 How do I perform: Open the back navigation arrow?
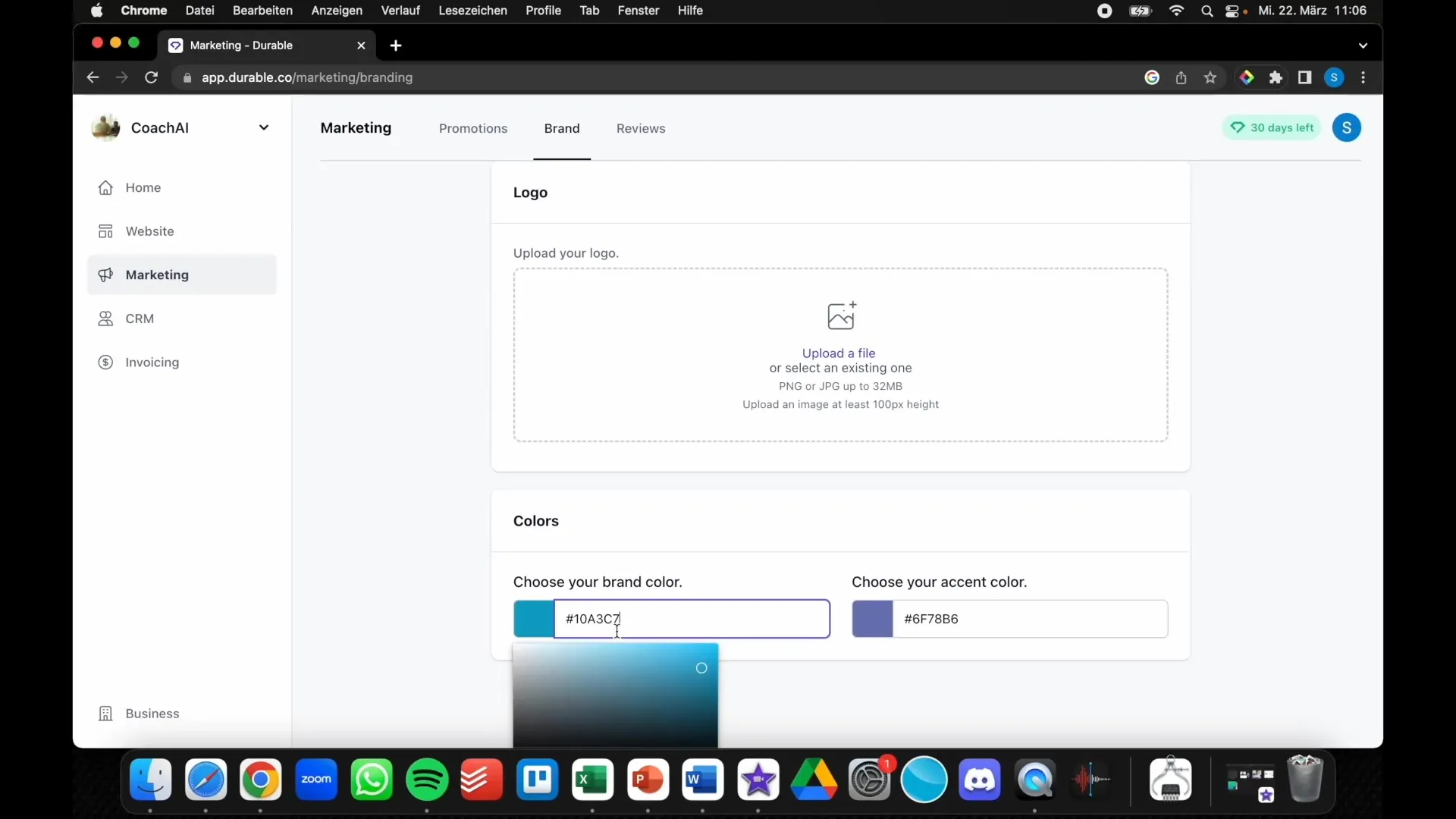click(92, 77)
